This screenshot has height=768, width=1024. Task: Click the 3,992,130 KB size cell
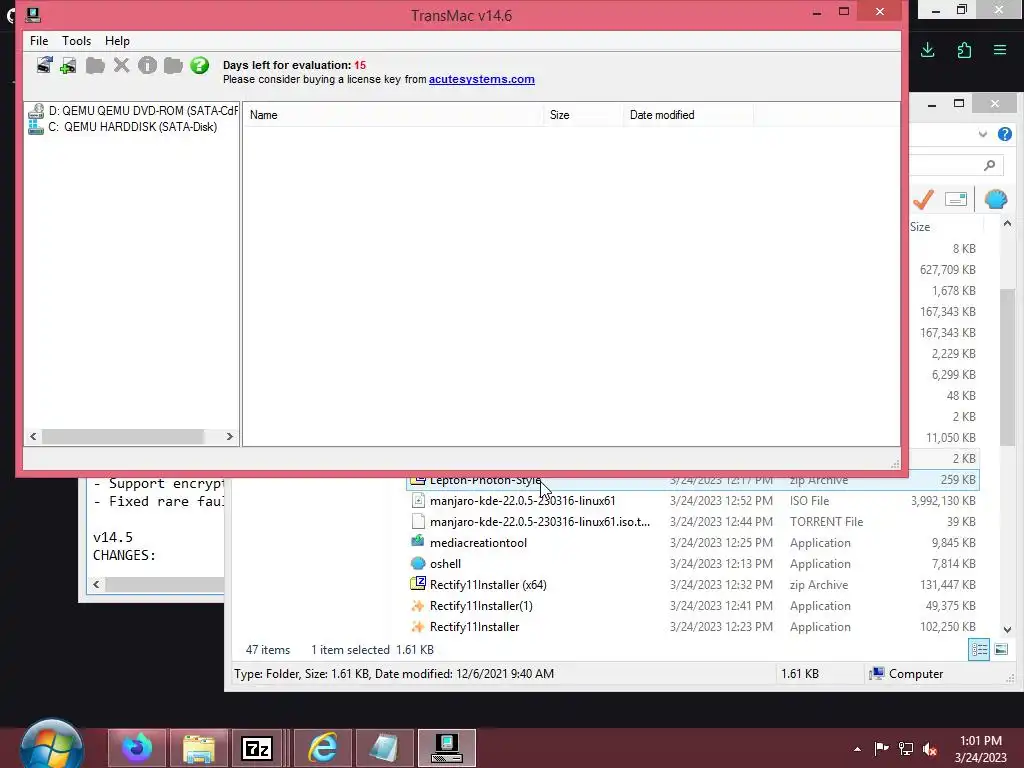pyautogui.click(x=943, y=501)
